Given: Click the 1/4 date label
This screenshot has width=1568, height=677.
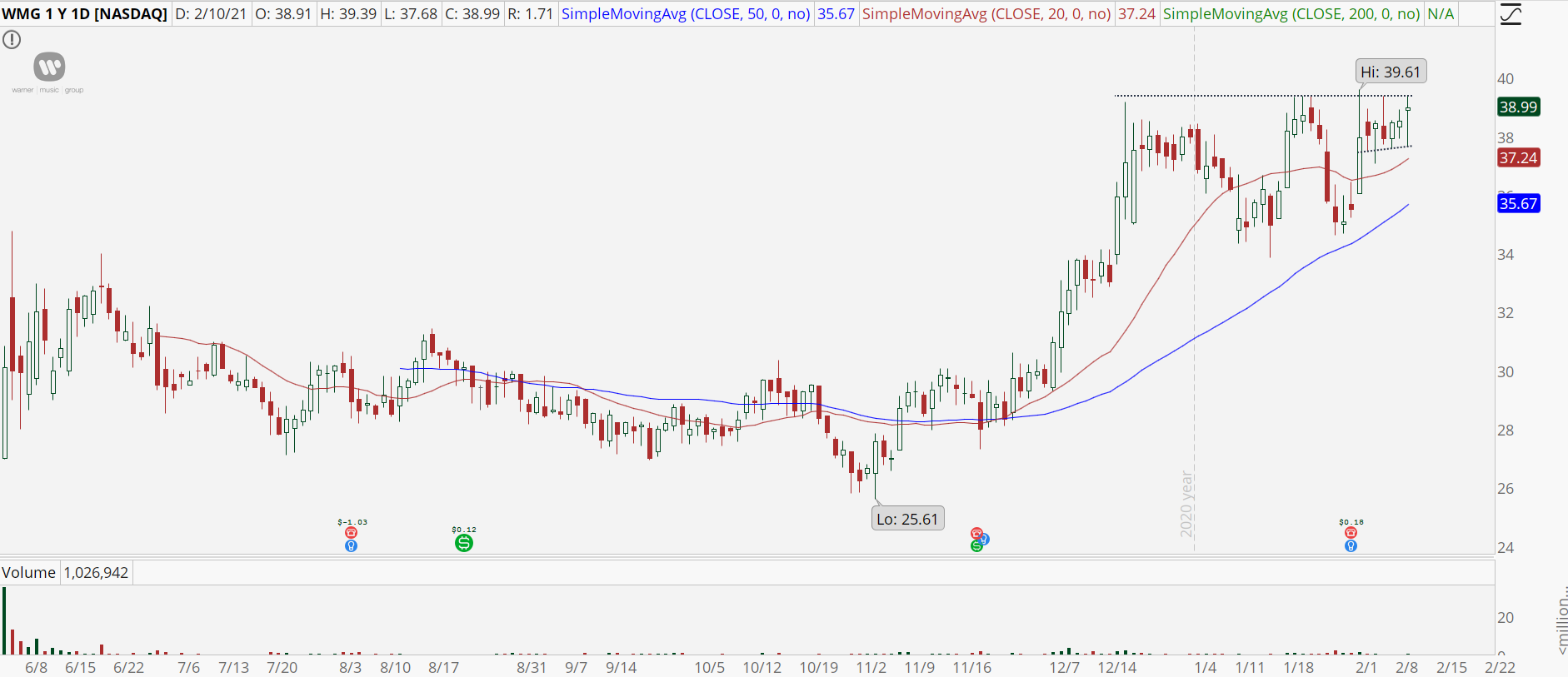Looking at the screenshot, I should (1206, 668).
